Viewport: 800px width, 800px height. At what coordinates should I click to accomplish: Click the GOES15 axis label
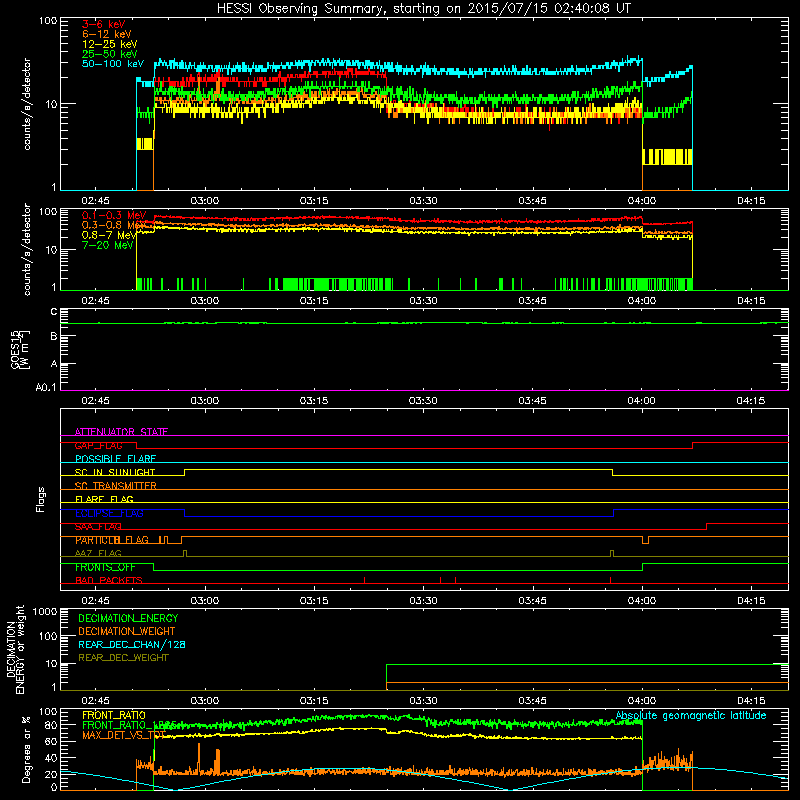point(17,349)
